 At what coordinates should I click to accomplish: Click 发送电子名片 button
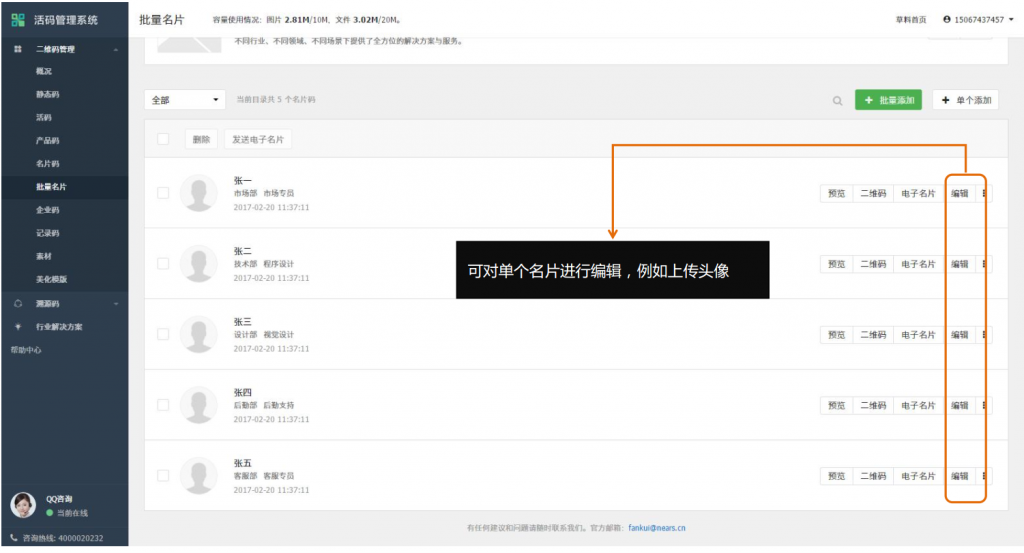258,139
